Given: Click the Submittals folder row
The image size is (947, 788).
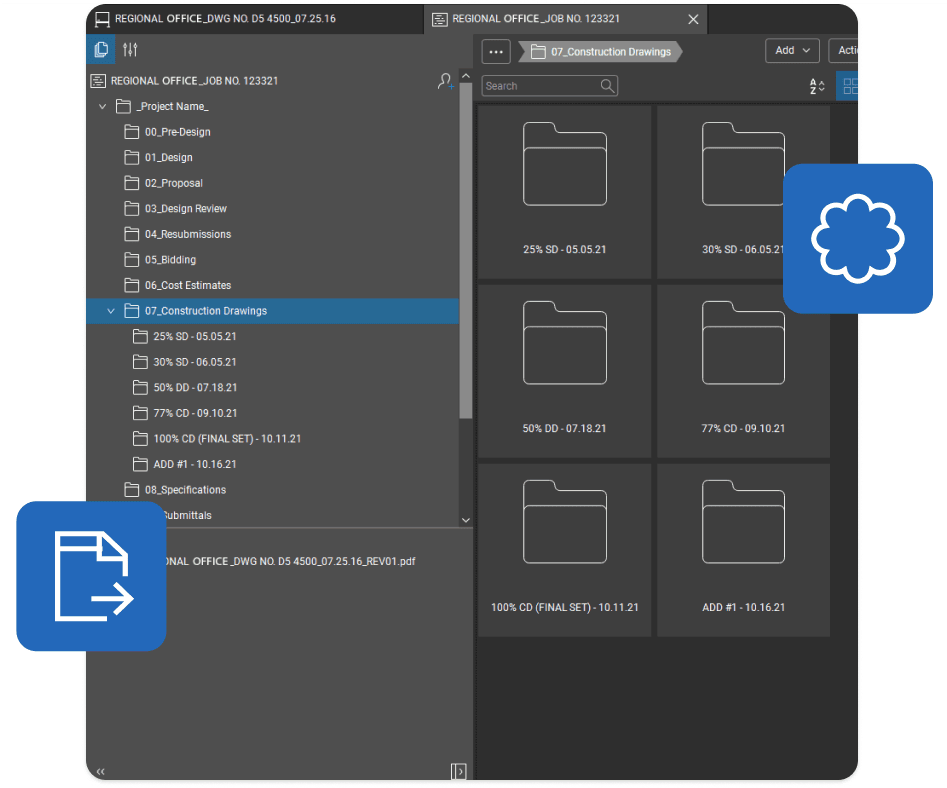Looking at the screenshot, I should tap(186, 516).
